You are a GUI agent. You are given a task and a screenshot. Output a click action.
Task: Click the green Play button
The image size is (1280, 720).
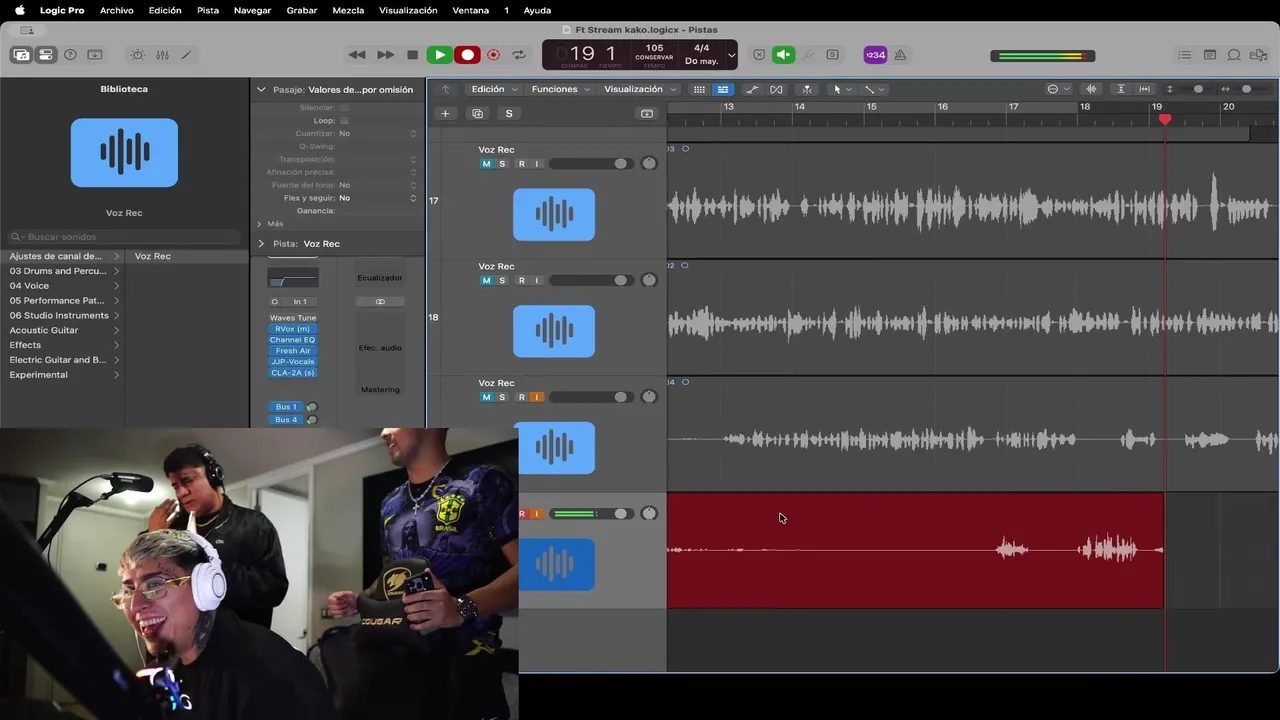tap(439, 55)
